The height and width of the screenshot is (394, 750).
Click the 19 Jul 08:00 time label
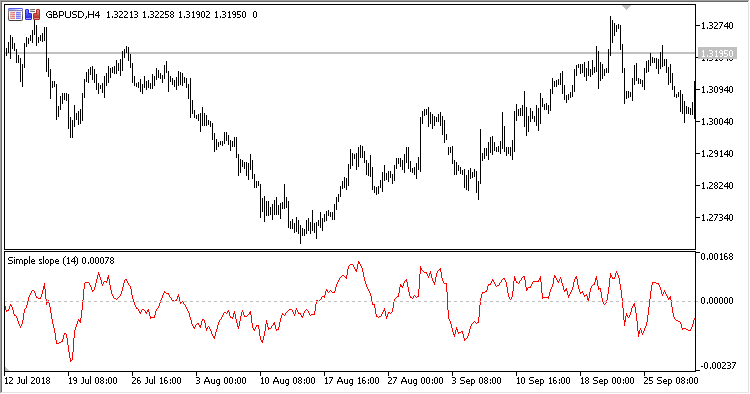click(93, 381)
